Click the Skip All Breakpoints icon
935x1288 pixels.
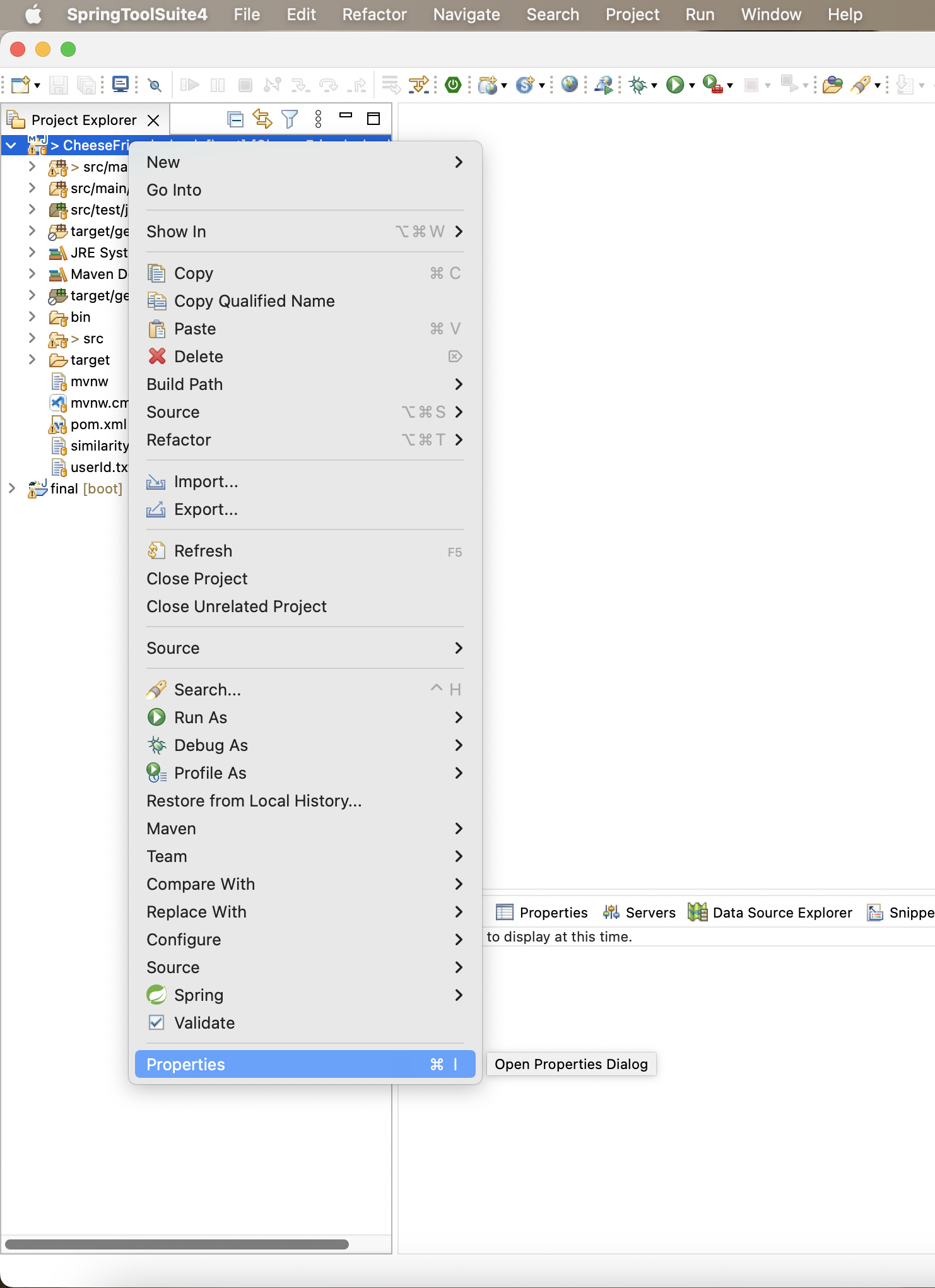pyautogui.click(x=155, y=85)
